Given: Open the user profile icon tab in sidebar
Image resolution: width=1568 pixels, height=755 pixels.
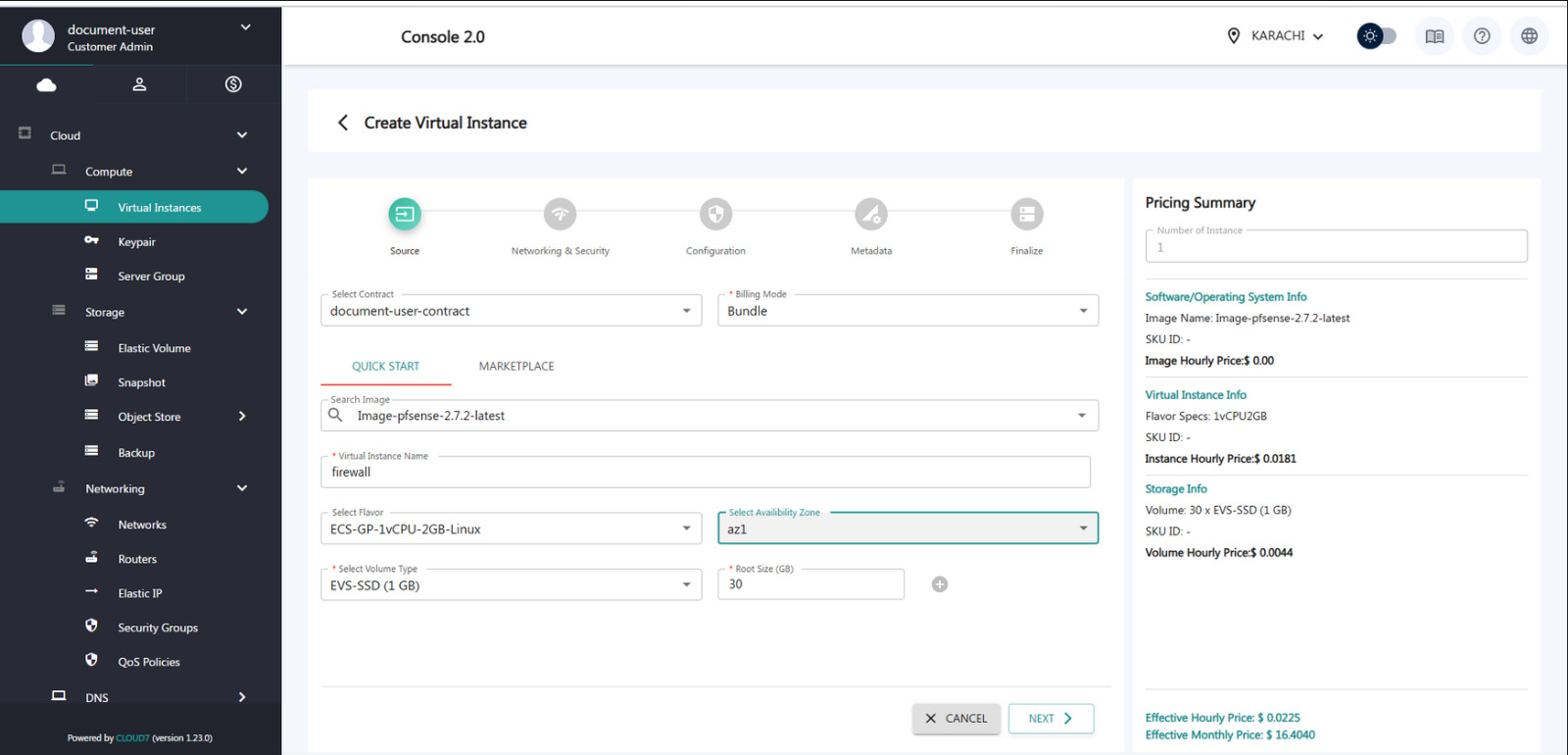Looking at the screenshot, I should (139, 84).
